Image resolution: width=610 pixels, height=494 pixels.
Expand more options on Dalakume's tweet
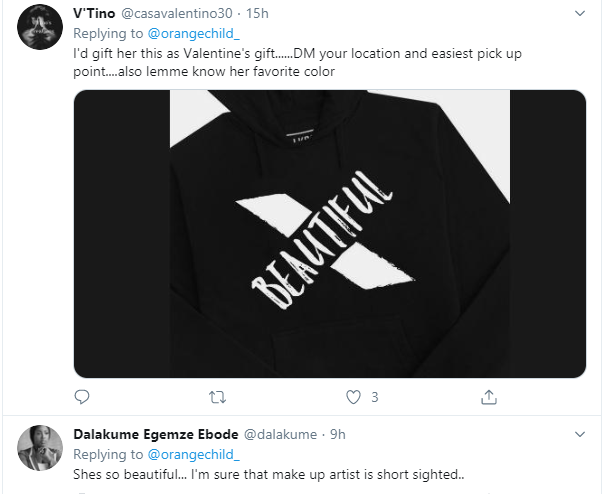point(580,435)
